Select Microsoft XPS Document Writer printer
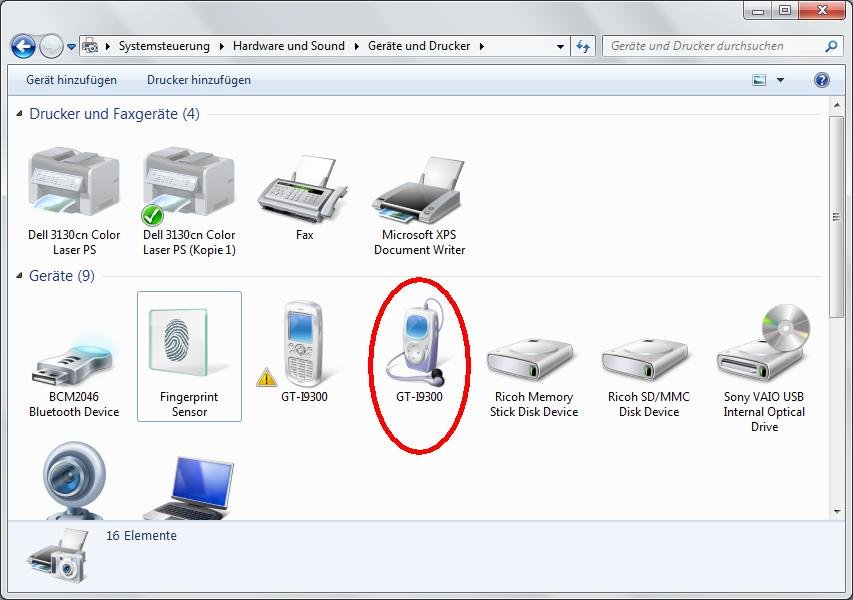 (419, 206)
